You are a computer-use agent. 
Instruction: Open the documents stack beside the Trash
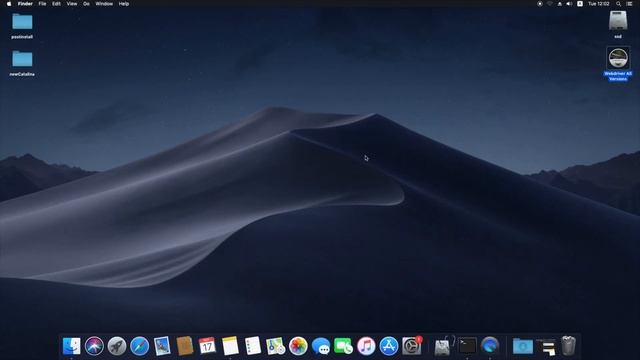[546, 347]
